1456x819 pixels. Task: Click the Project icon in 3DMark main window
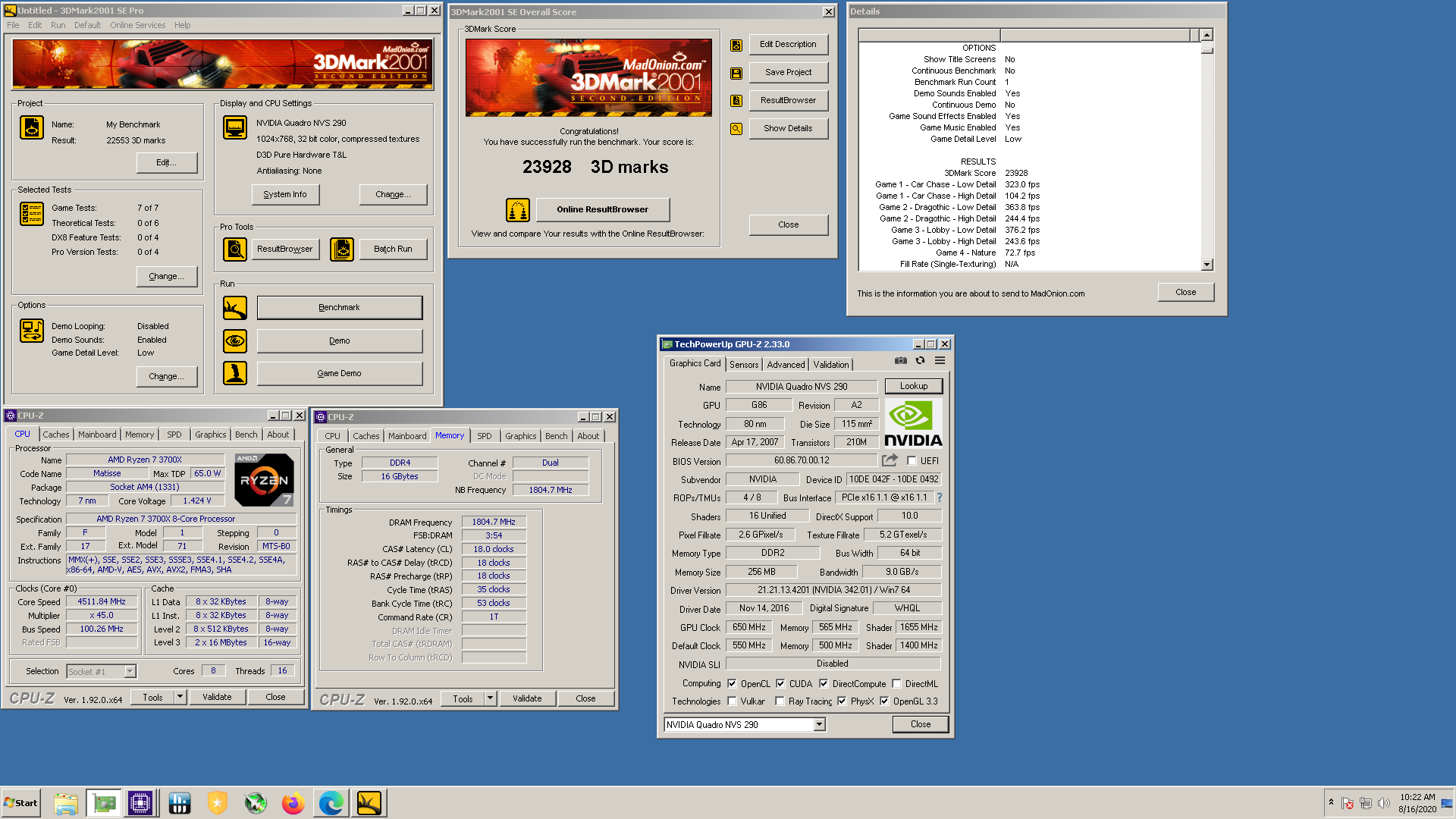pos(32,127)
